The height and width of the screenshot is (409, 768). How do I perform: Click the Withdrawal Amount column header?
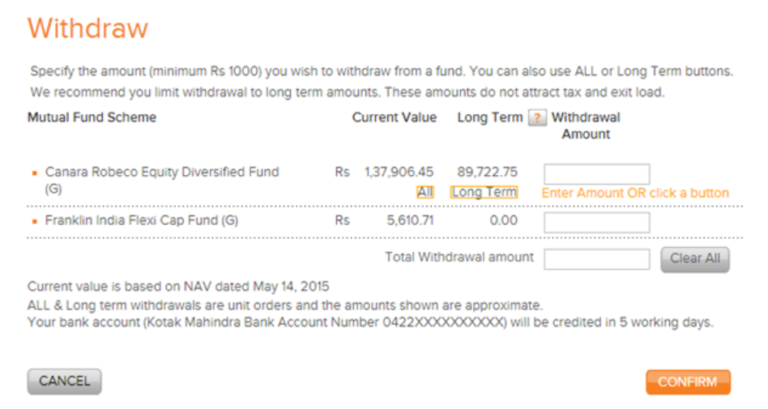(x=586, y=125)
